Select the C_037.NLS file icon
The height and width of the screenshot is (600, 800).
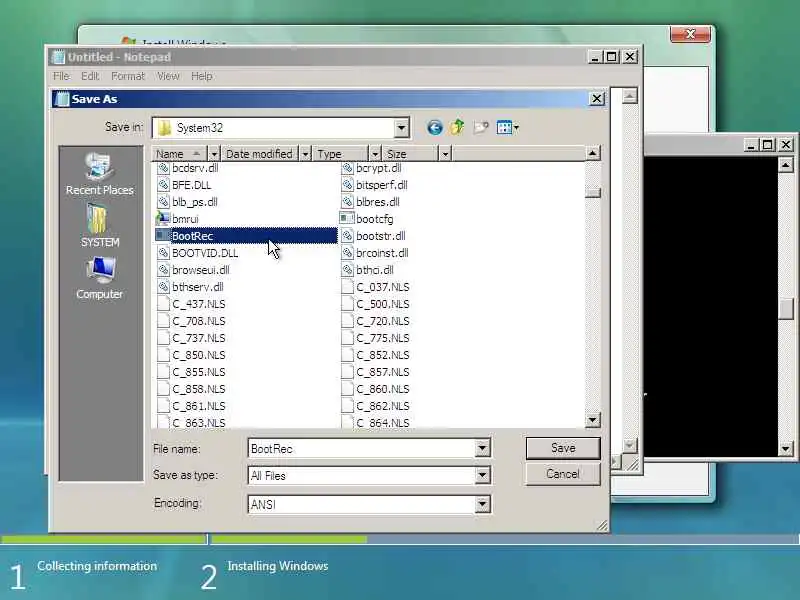pyautogui.click(x=347, y=287)
